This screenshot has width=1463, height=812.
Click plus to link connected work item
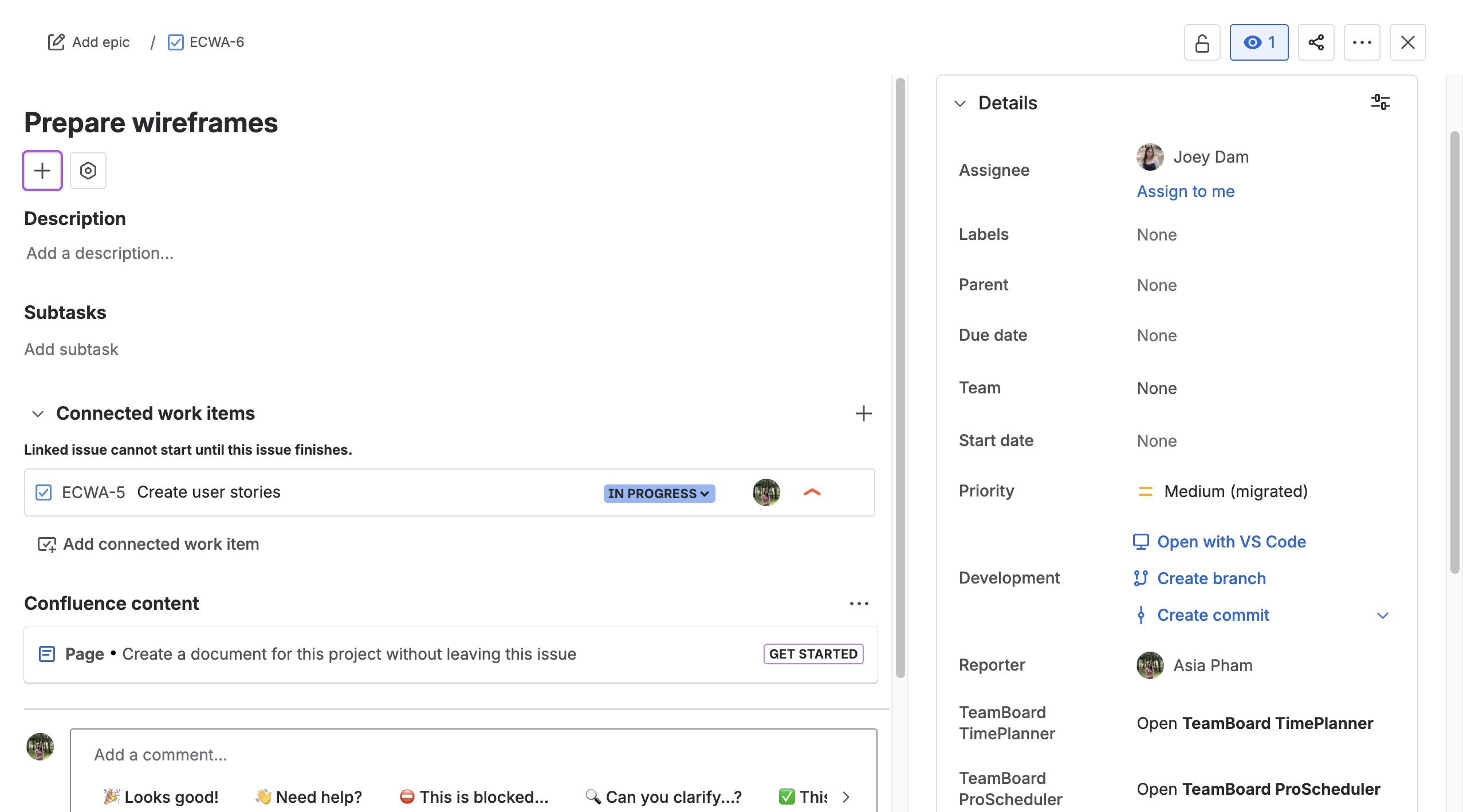(x=863, y=413)
